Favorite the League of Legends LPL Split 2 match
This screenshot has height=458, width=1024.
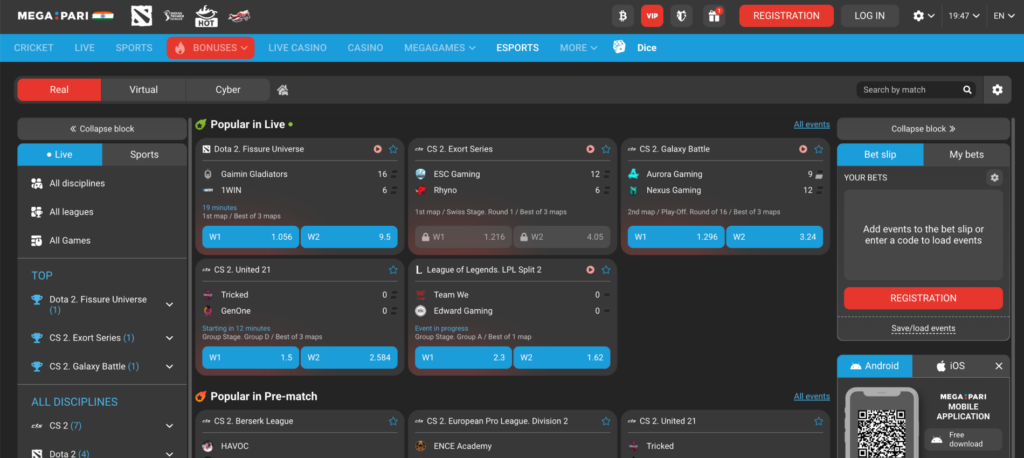coord(606,270)
